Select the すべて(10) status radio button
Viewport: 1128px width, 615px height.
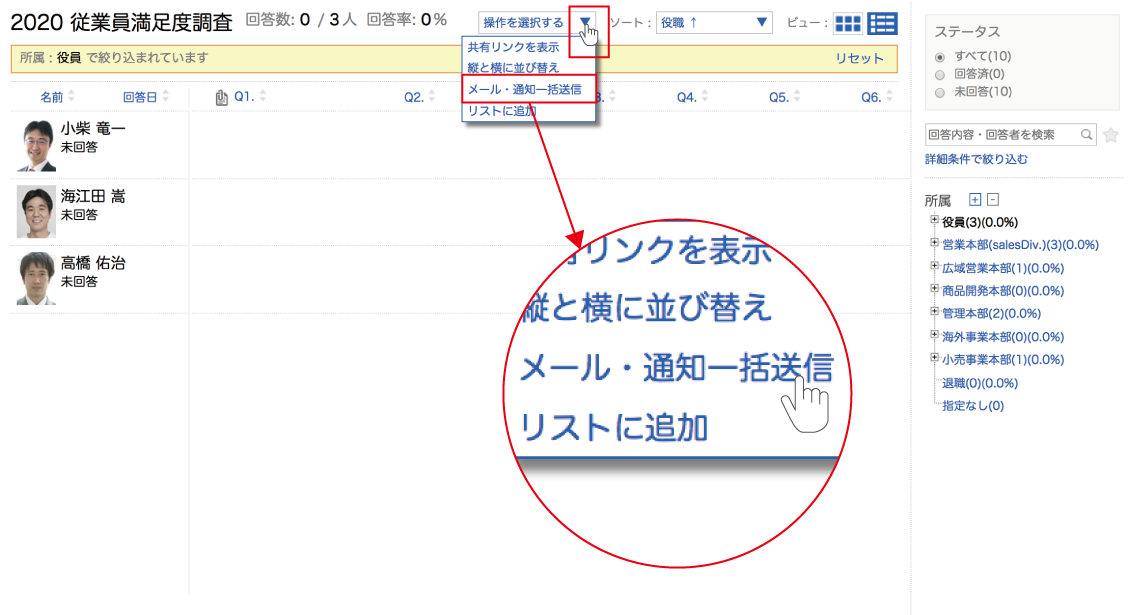coord(939,56)
